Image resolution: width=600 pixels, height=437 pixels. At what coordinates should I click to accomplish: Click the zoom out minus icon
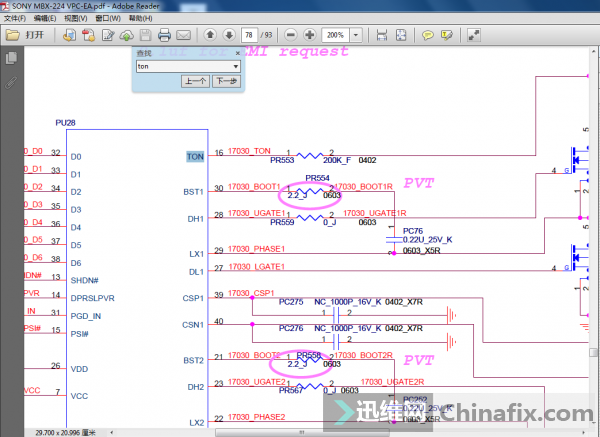pos(291,35)
